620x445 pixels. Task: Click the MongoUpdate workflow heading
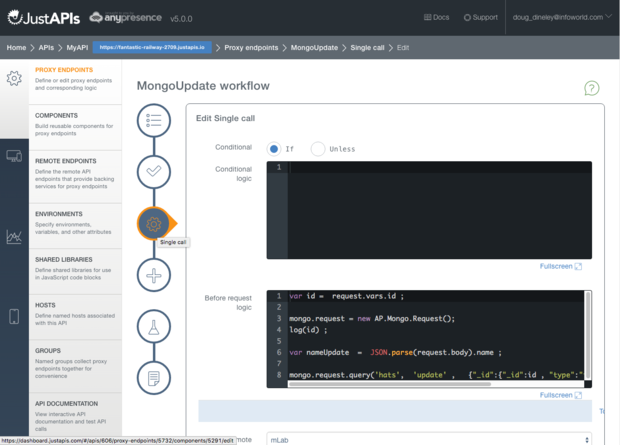[x=203, y=86]
